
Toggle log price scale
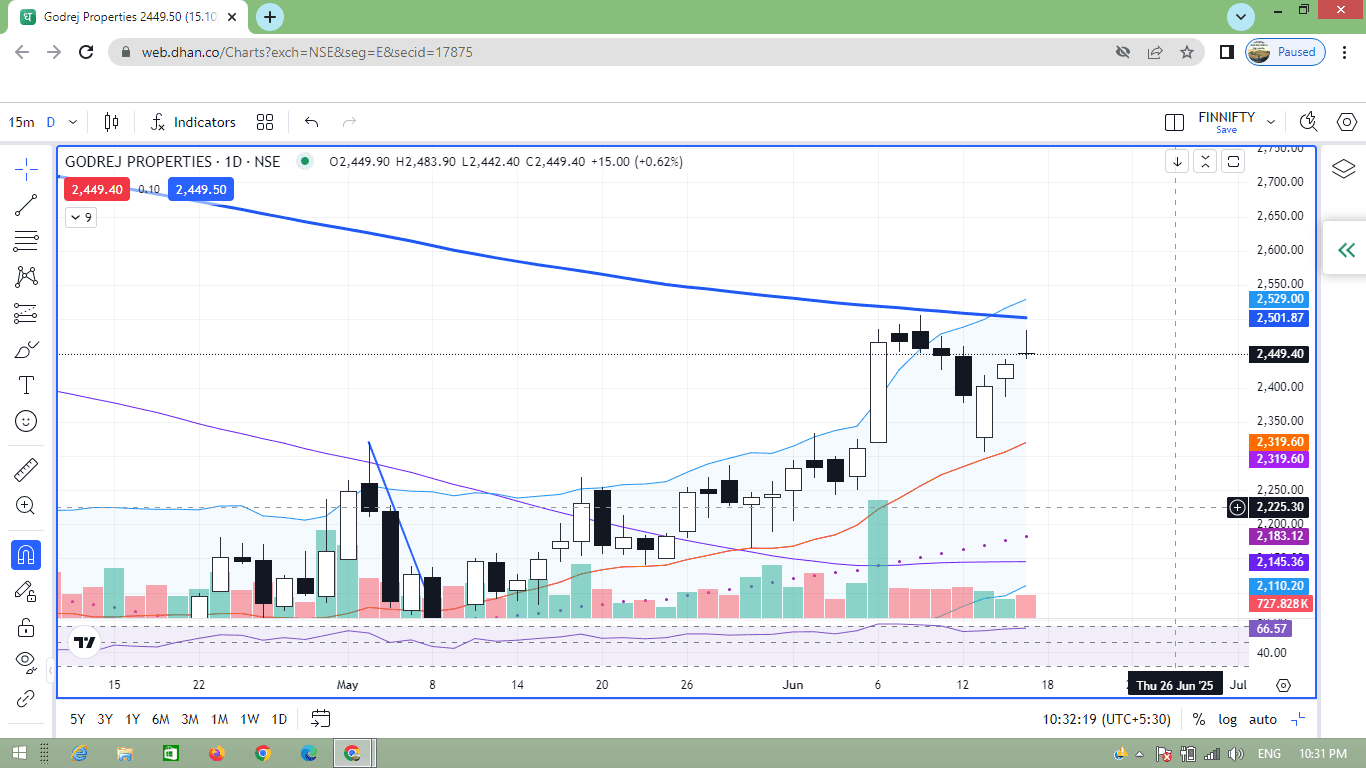click(1227, 719)
